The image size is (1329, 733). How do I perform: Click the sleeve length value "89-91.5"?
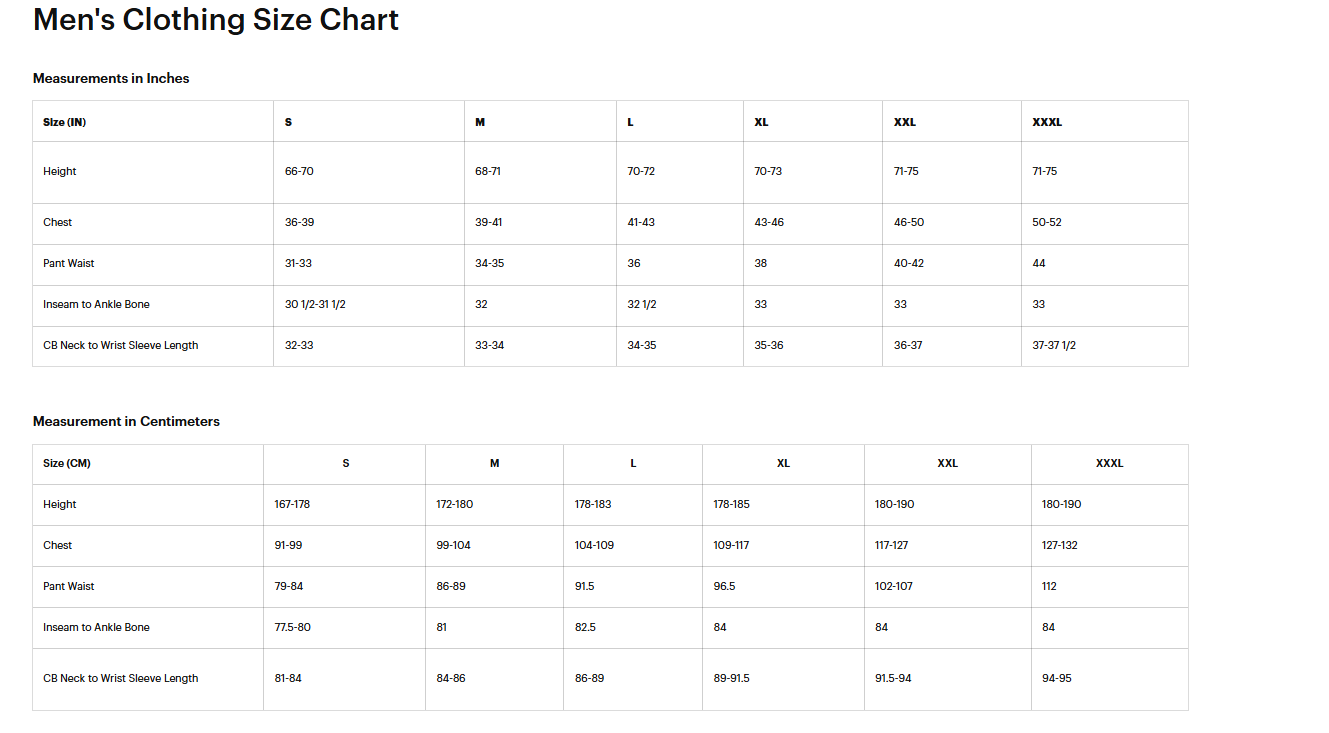click(731, 678)
